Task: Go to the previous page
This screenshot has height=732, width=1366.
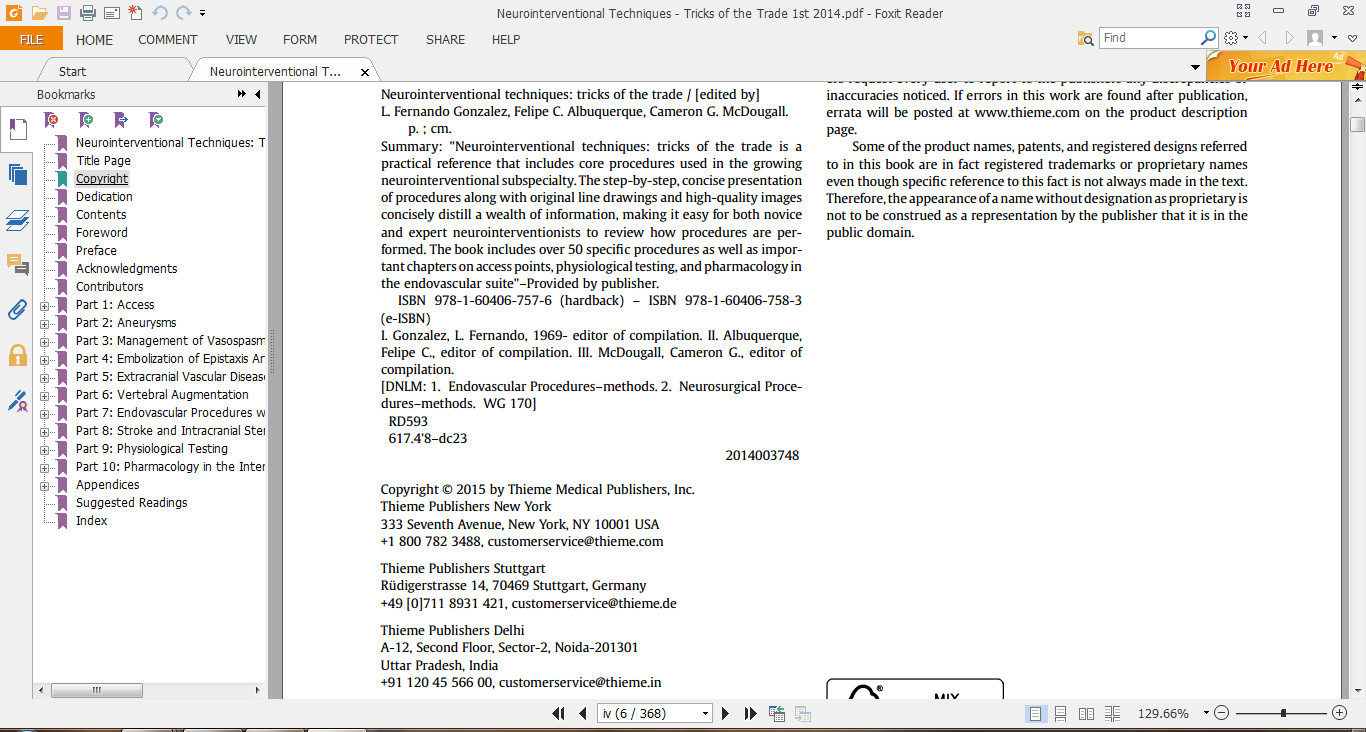Action: (583, 713)
